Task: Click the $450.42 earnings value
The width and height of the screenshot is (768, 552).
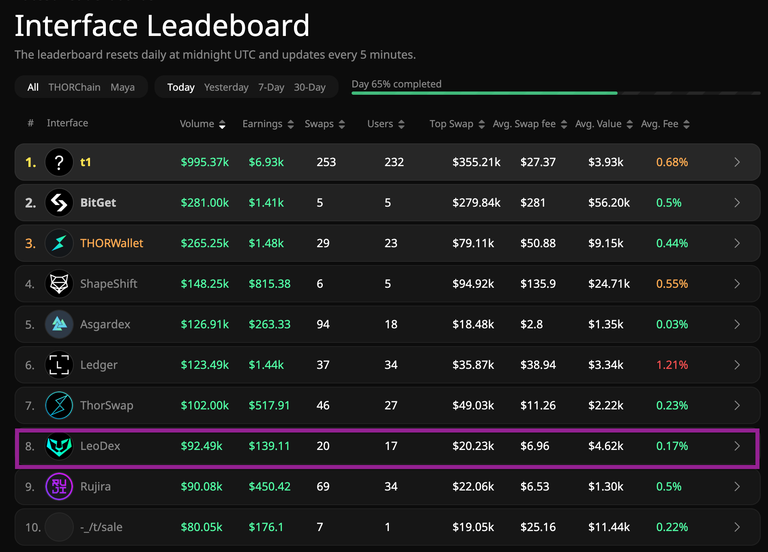Action: point(269,486)
